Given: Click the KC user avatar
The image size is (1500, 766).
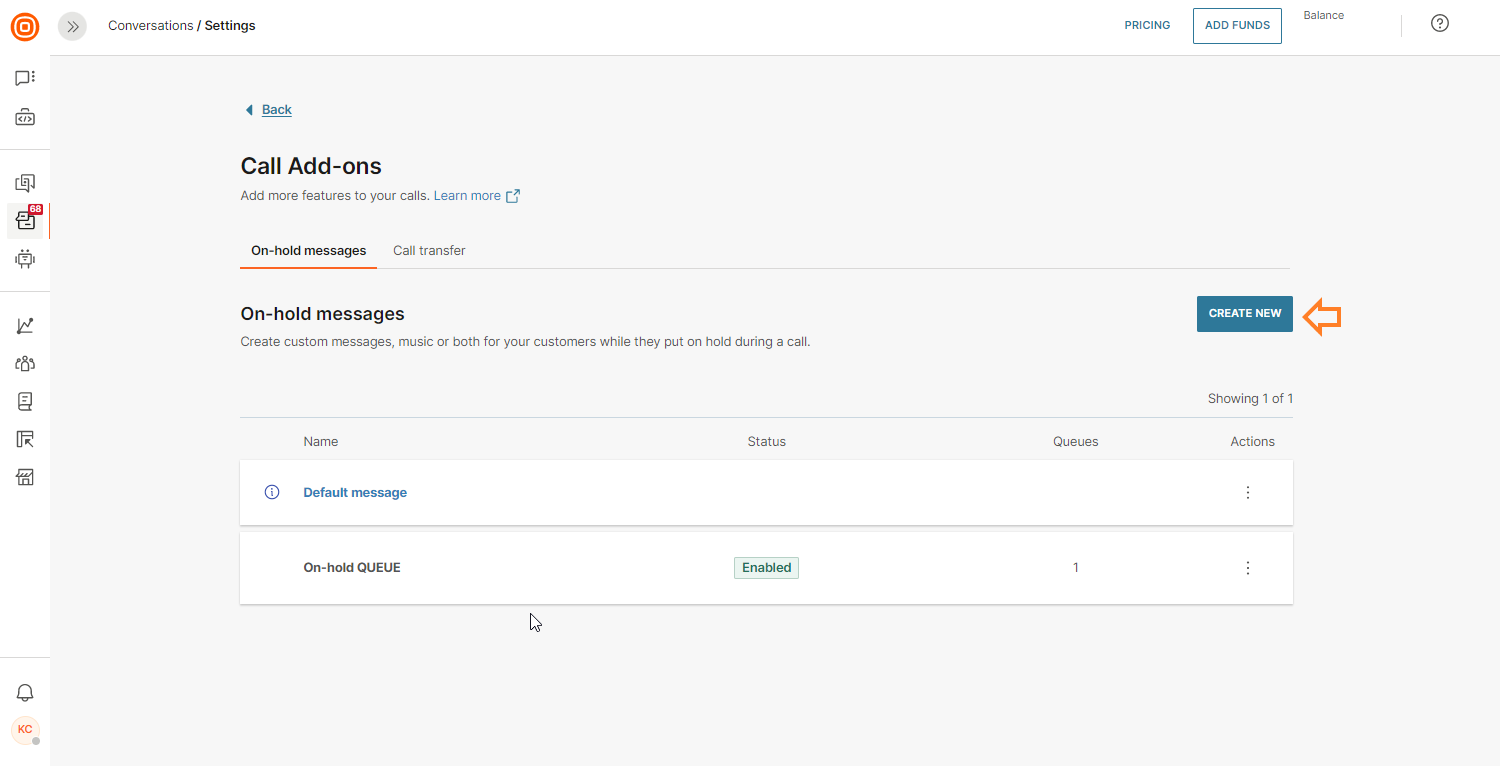Looking at the screenshot, I should coord(25,730).
